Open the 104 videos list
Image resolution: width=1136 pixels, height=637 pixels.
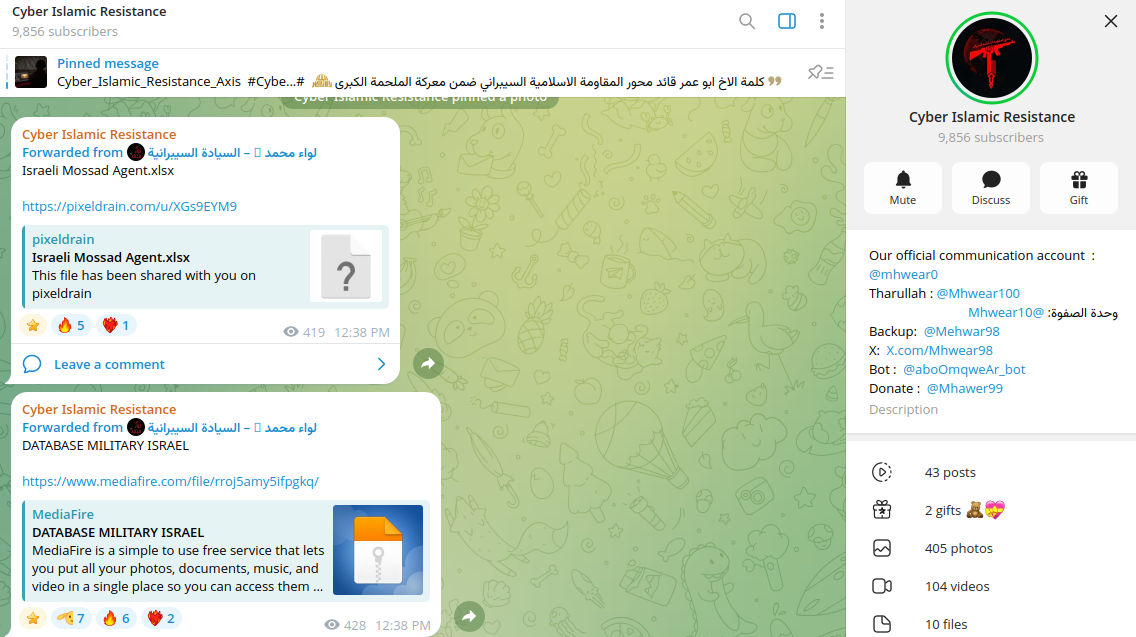(x=991, y=586)
